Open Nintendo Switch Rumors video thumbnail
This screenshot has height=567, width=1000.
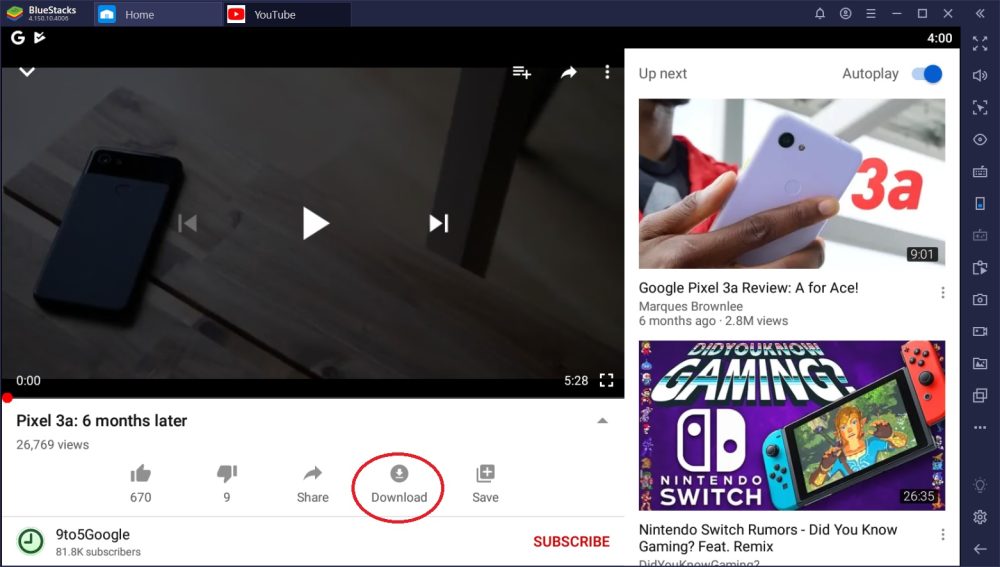coord(791,425)
